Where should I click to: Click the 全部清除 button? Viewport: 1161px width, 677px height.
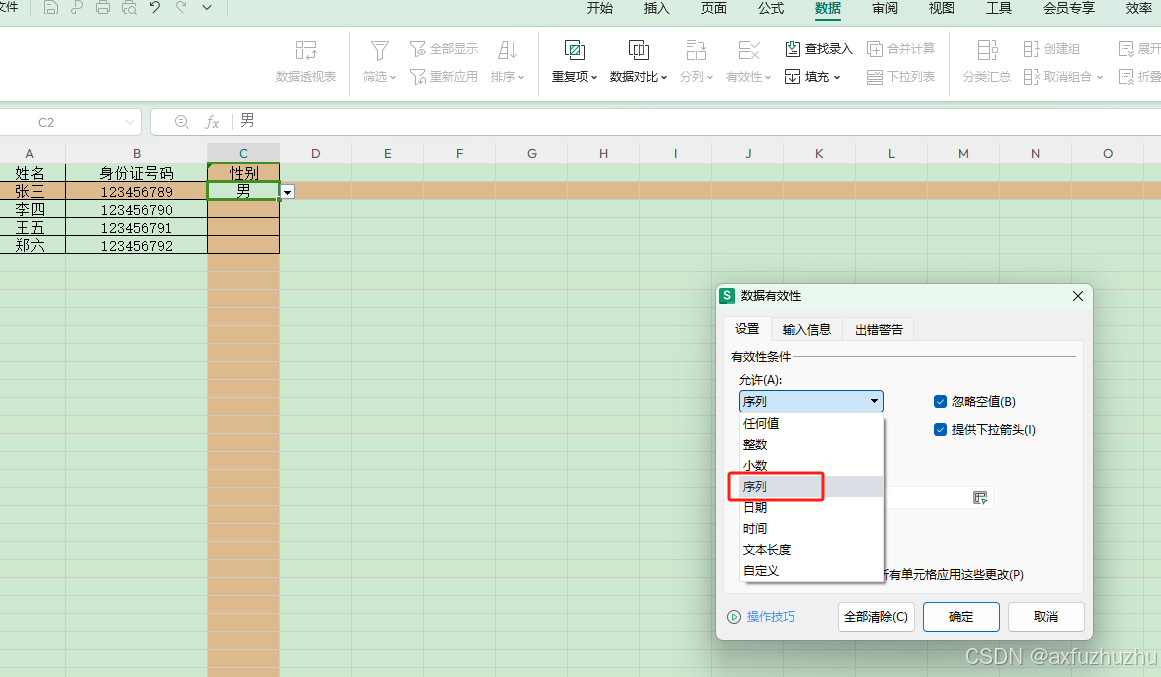(876, 617)
